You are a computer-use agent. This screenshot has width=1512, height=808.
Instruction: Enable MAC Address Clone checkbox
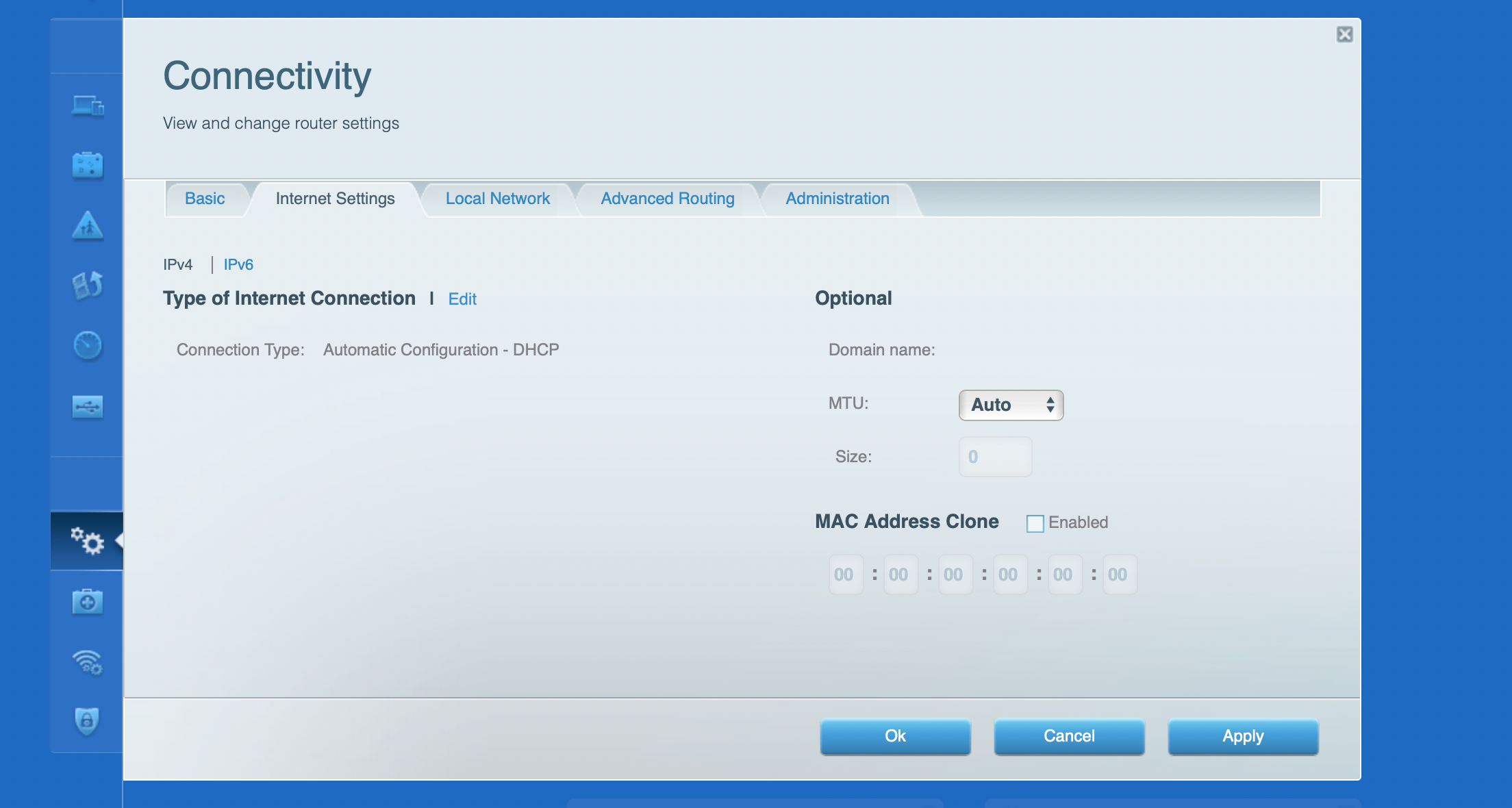(1035, 523)
